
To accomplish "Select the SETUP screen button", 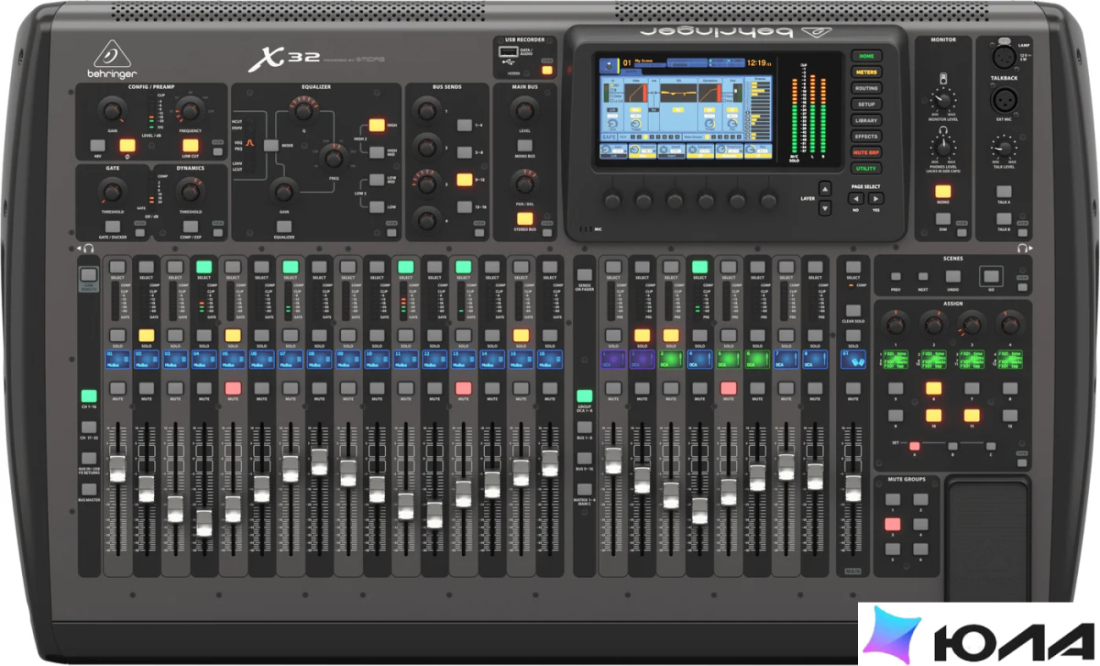I will [866, 105].
